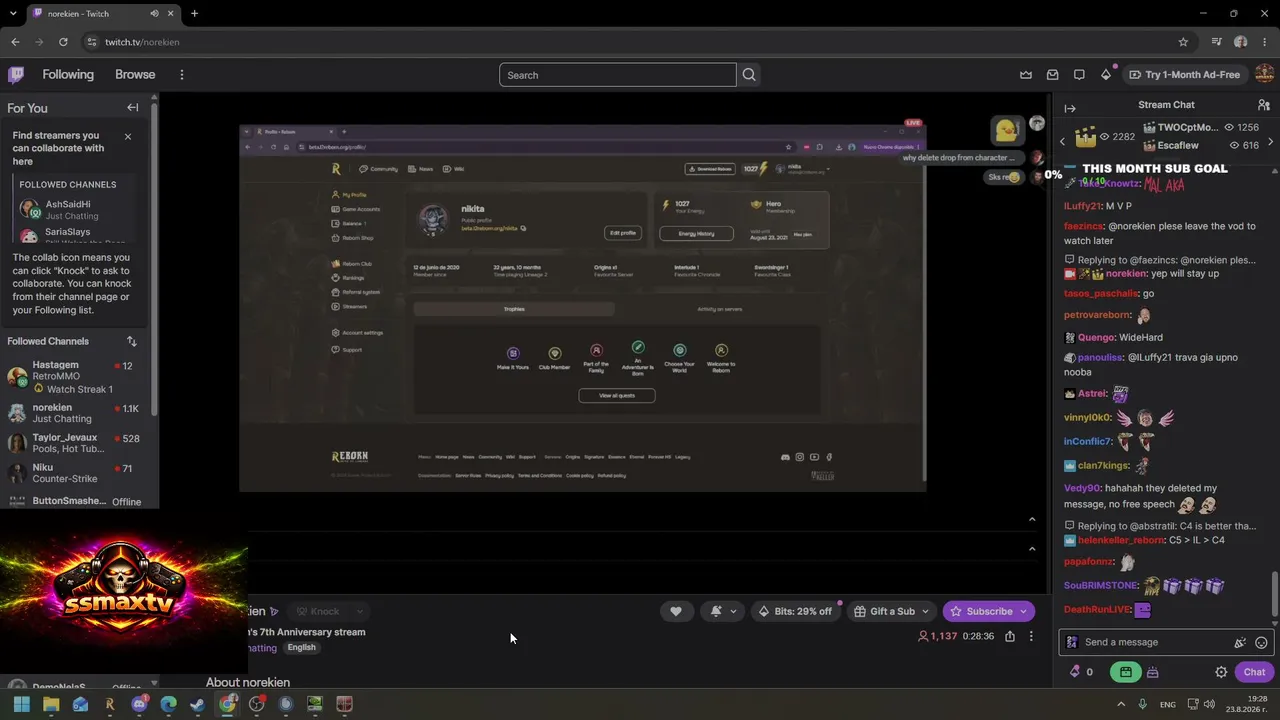This screenshot has height=720, width=1280.
Task: Gift a Sub to the channel
Action: coord(884,611)
